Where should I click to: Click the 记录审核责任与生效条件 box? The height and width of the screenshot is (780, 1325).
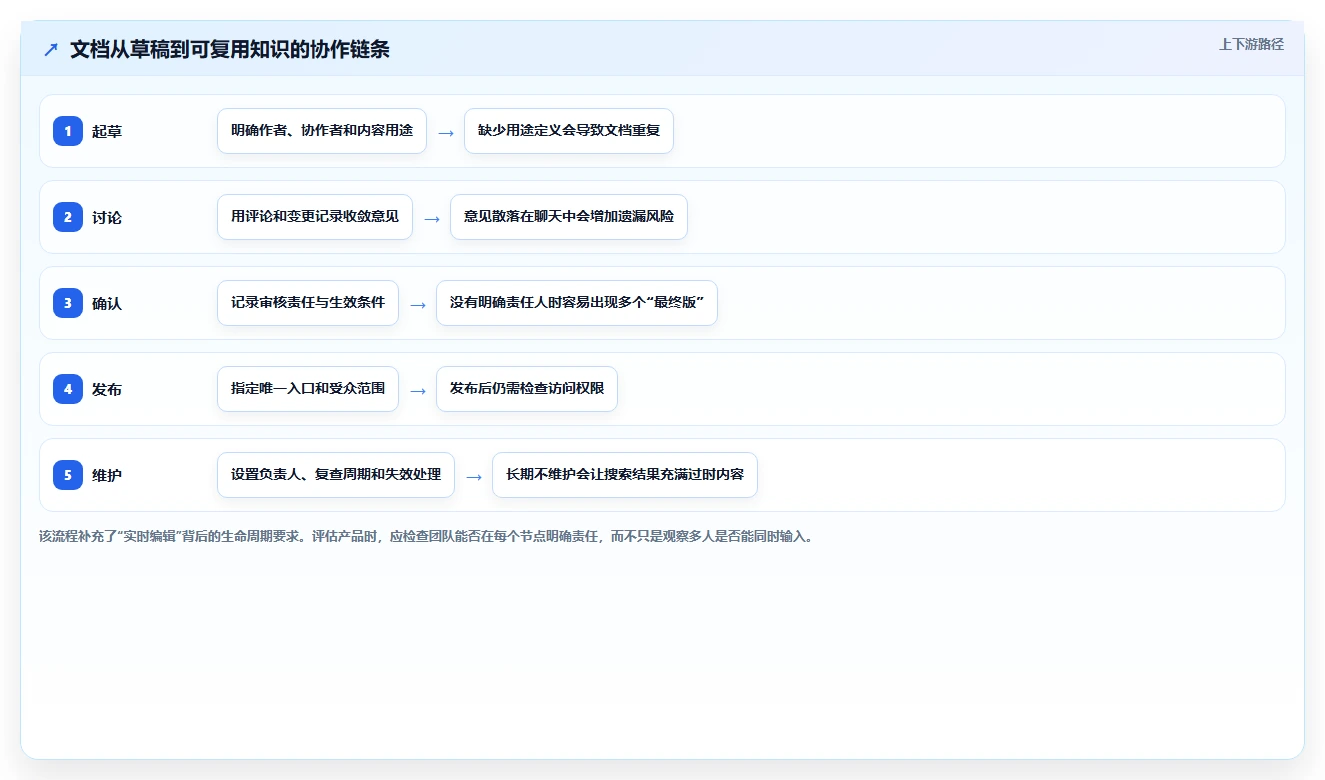click(x=308, y=303)
